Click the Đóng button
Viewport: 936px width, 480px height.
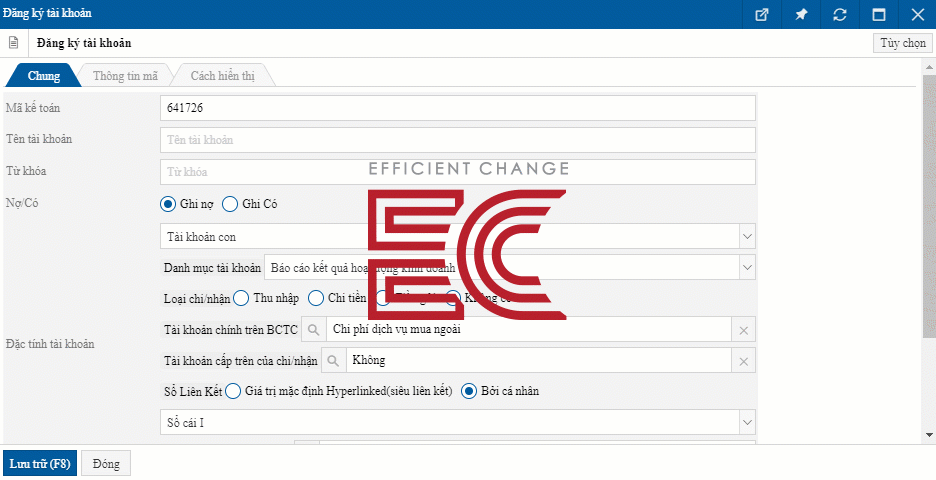[106, 463]
